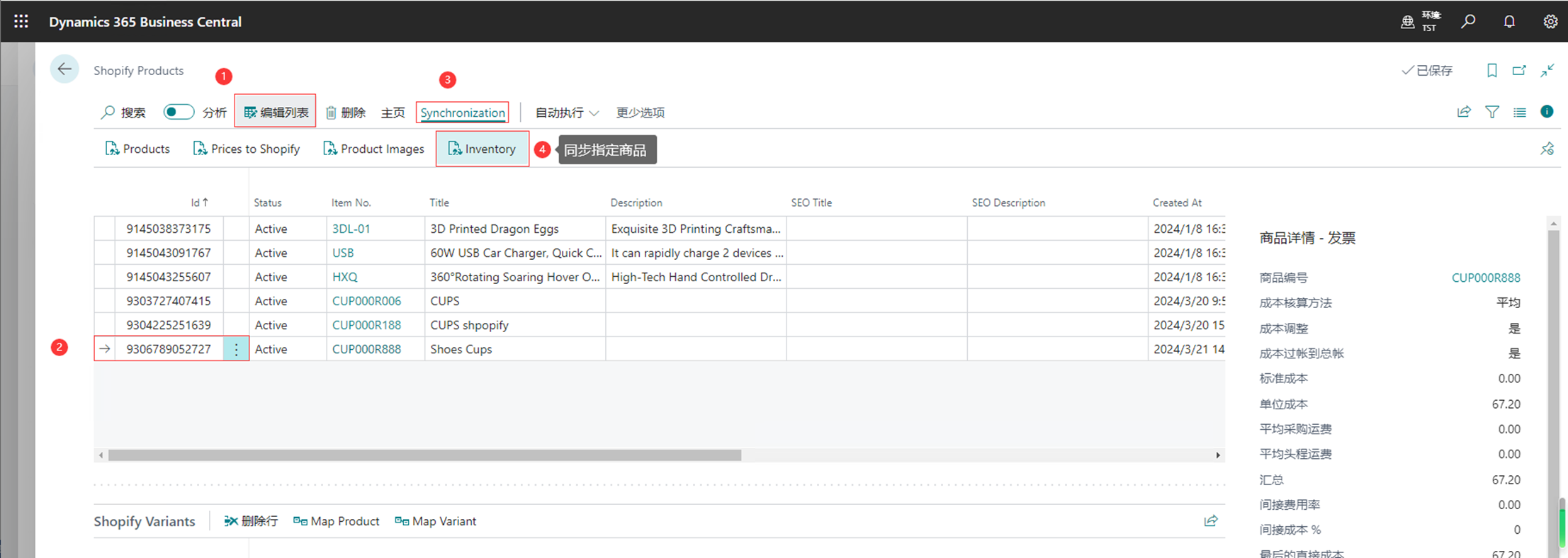Click share icon in Shopify Variants
Viewport: 1568px width, 558px height.
point(1211,521)
